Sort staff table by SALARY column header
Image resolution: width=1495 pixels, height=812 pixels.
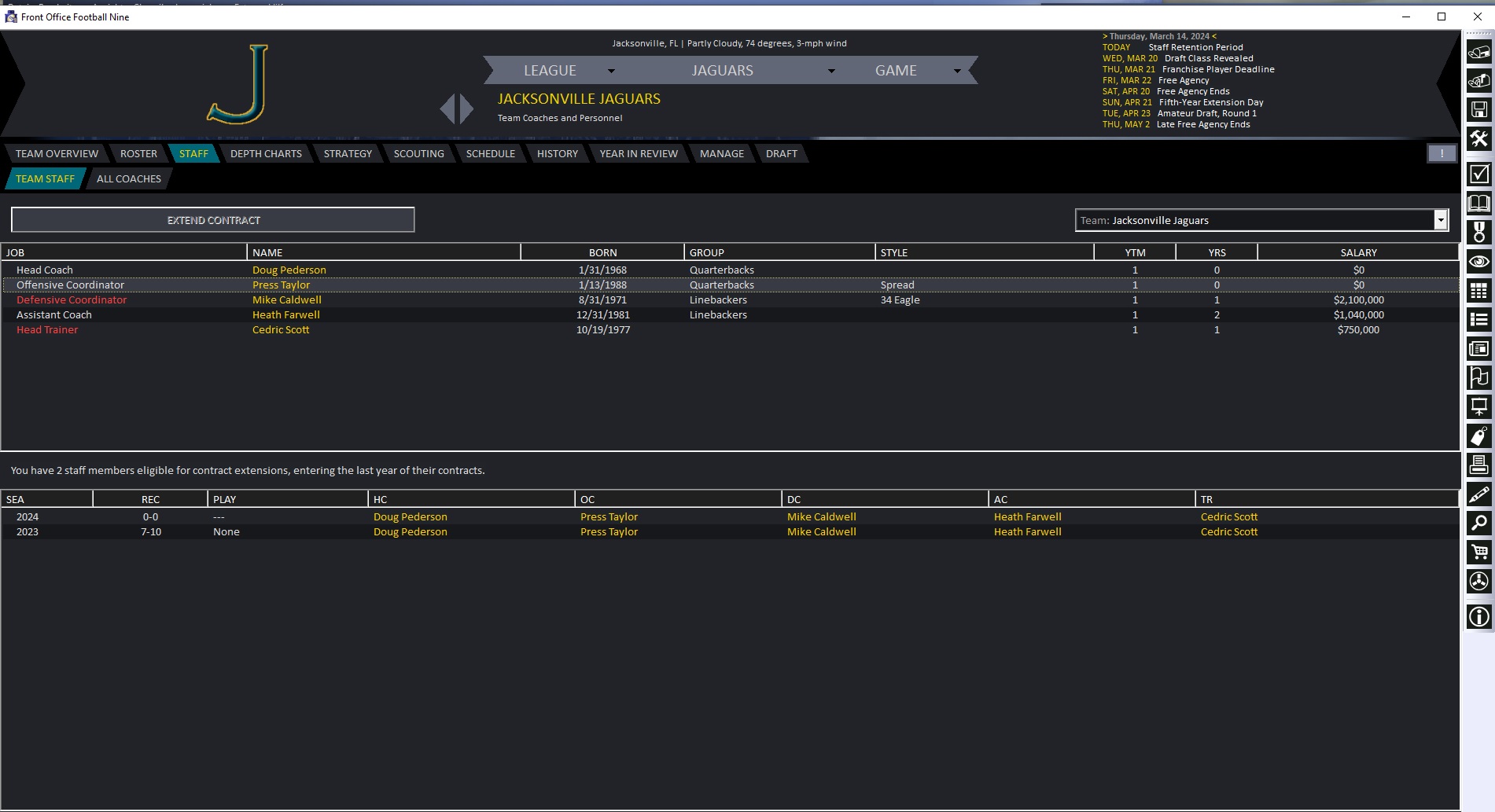pos(1358,252)
